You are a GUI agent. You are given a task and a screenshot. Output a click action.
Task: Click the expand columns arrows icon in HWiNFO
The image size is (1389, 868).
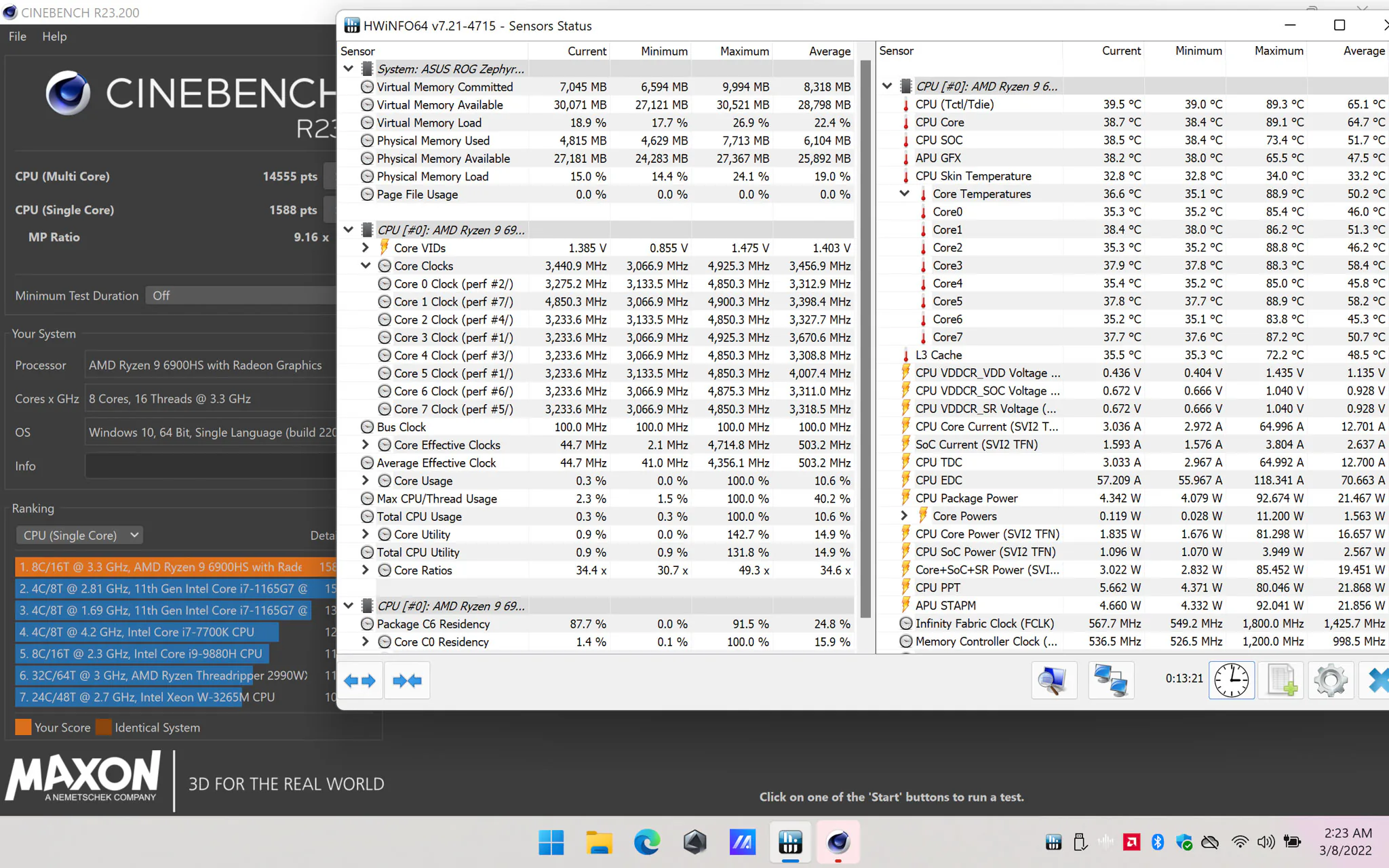359,680
